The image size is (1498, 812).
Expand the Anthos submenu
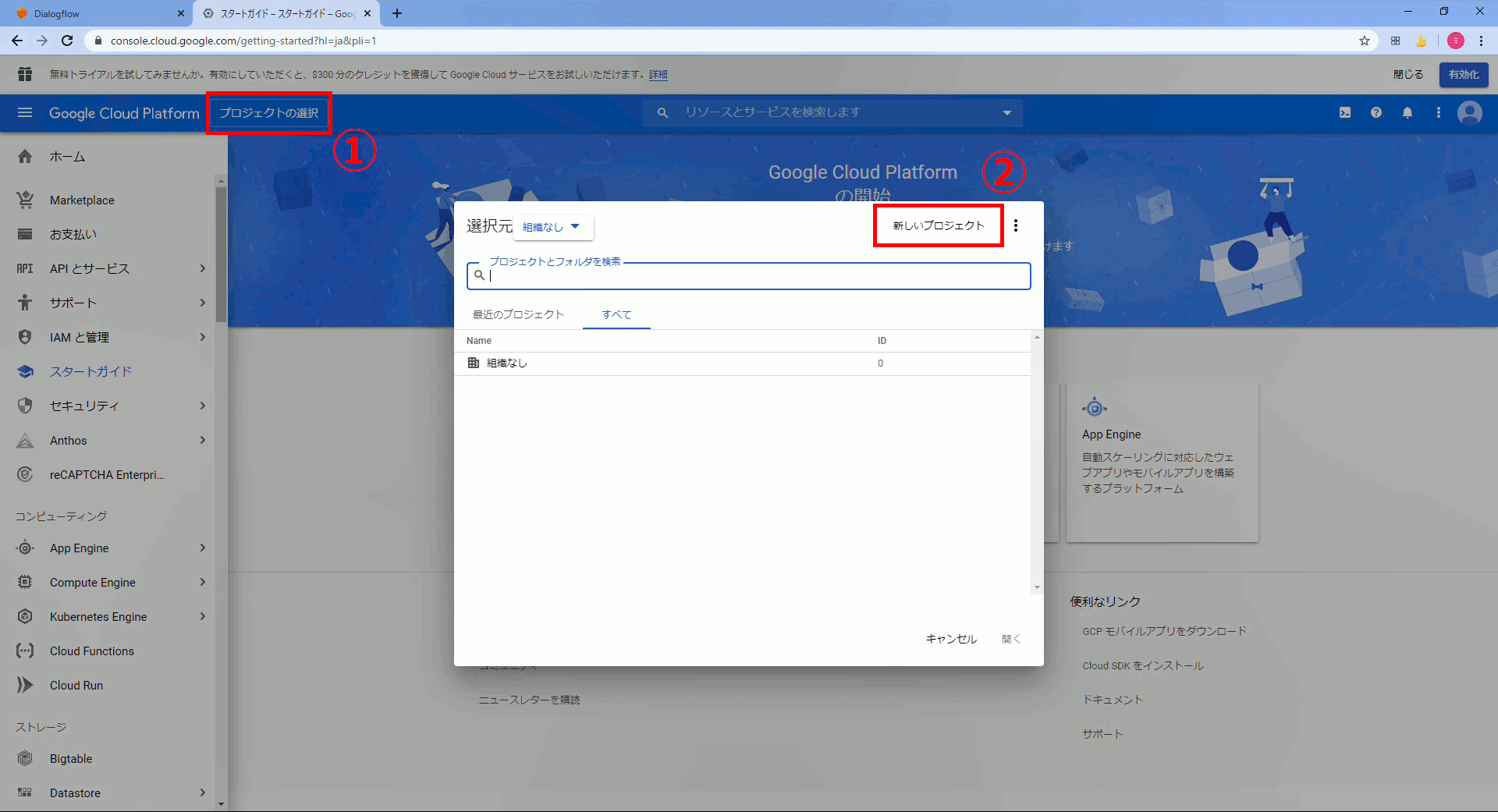click(x=203, y=441)
